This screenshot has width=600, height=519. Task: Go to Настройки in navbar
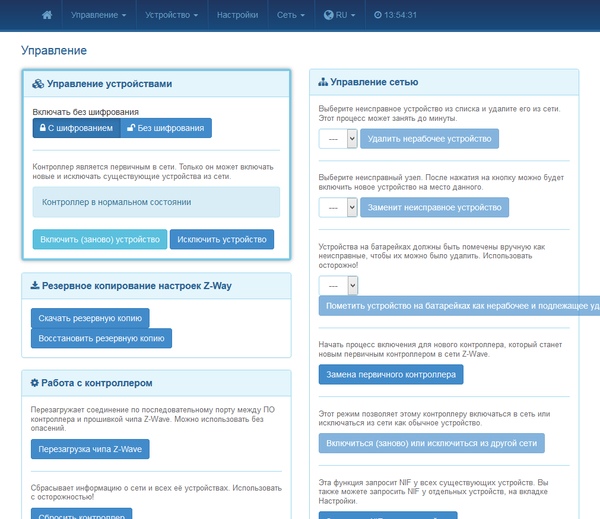pyautogui.click(x=238, y=15)
